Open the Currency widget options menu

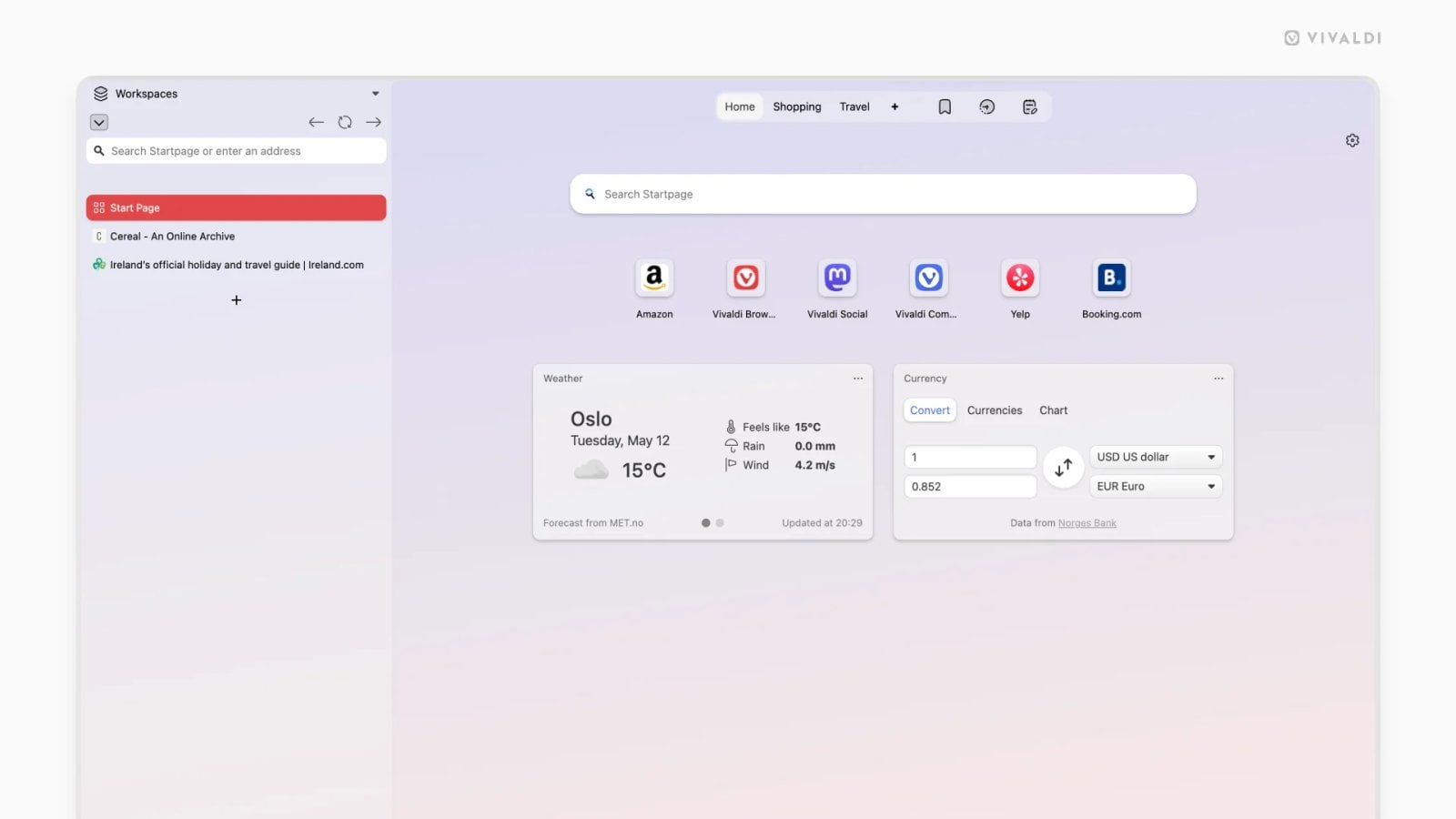(x=1218, y=379)
